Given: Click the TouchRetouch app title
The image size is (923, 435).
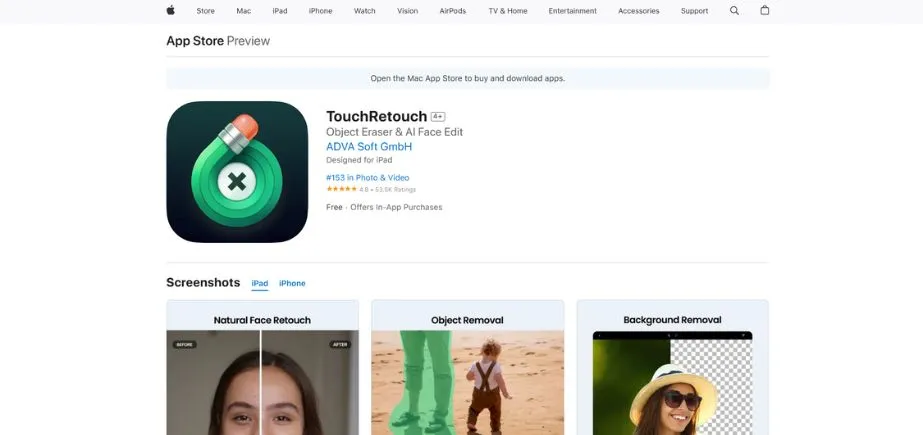Looking at the screenshot, I should click(x=377, y=116).
